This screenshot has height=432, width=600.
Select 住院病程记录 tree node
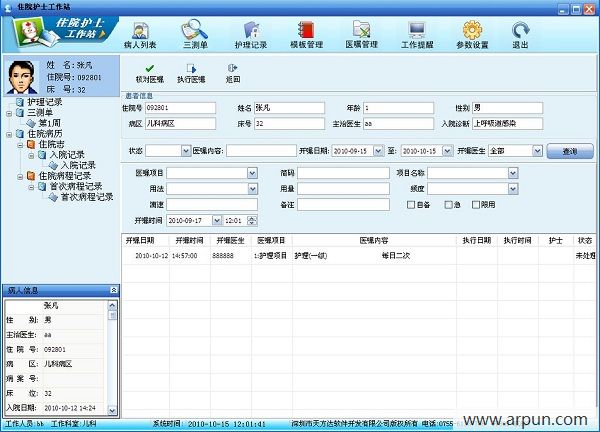click(65, 176)
